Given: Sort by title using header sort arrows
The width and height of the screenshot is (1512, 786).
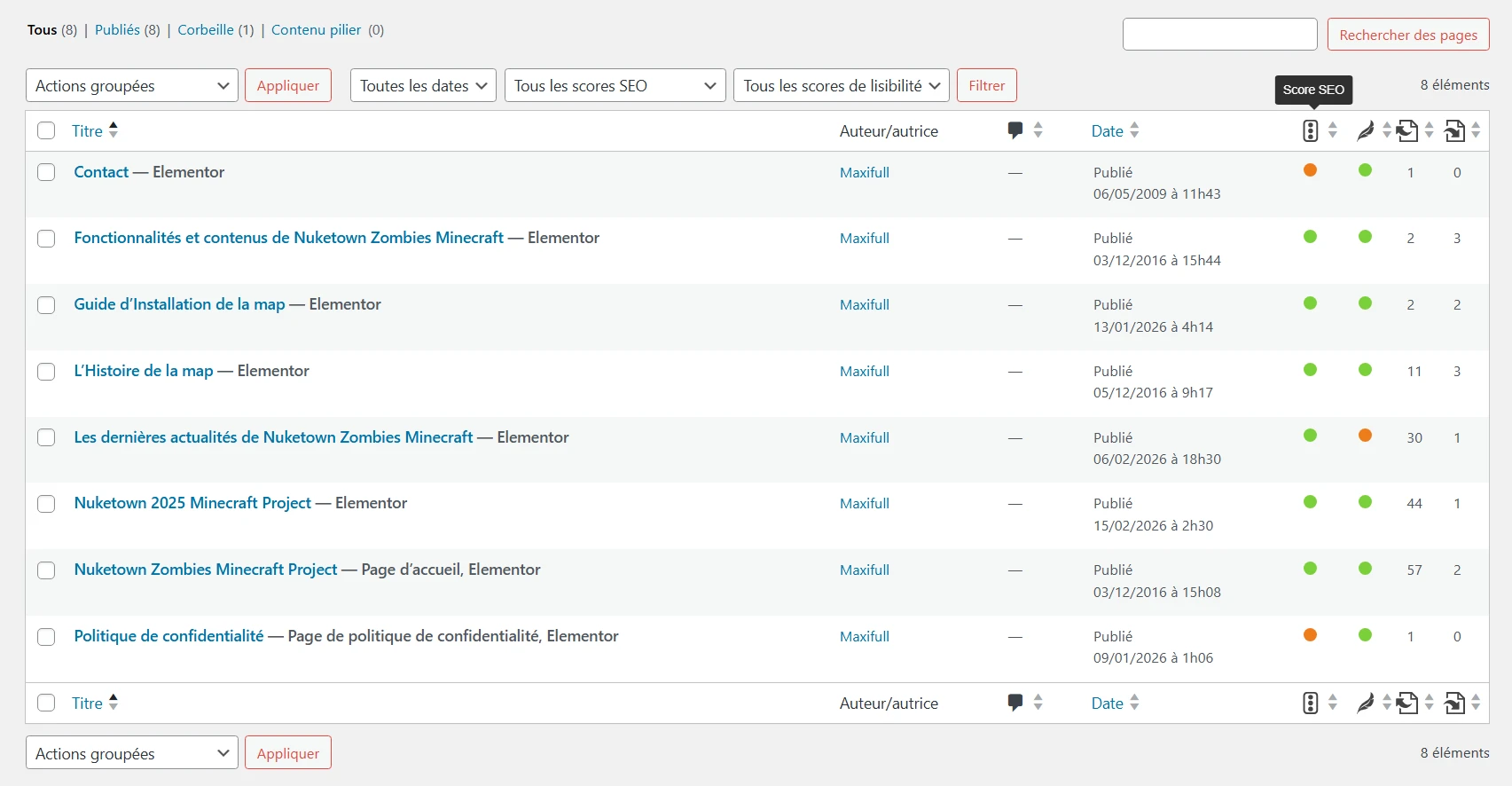Looking at the screenshot, I should [113, 130].
